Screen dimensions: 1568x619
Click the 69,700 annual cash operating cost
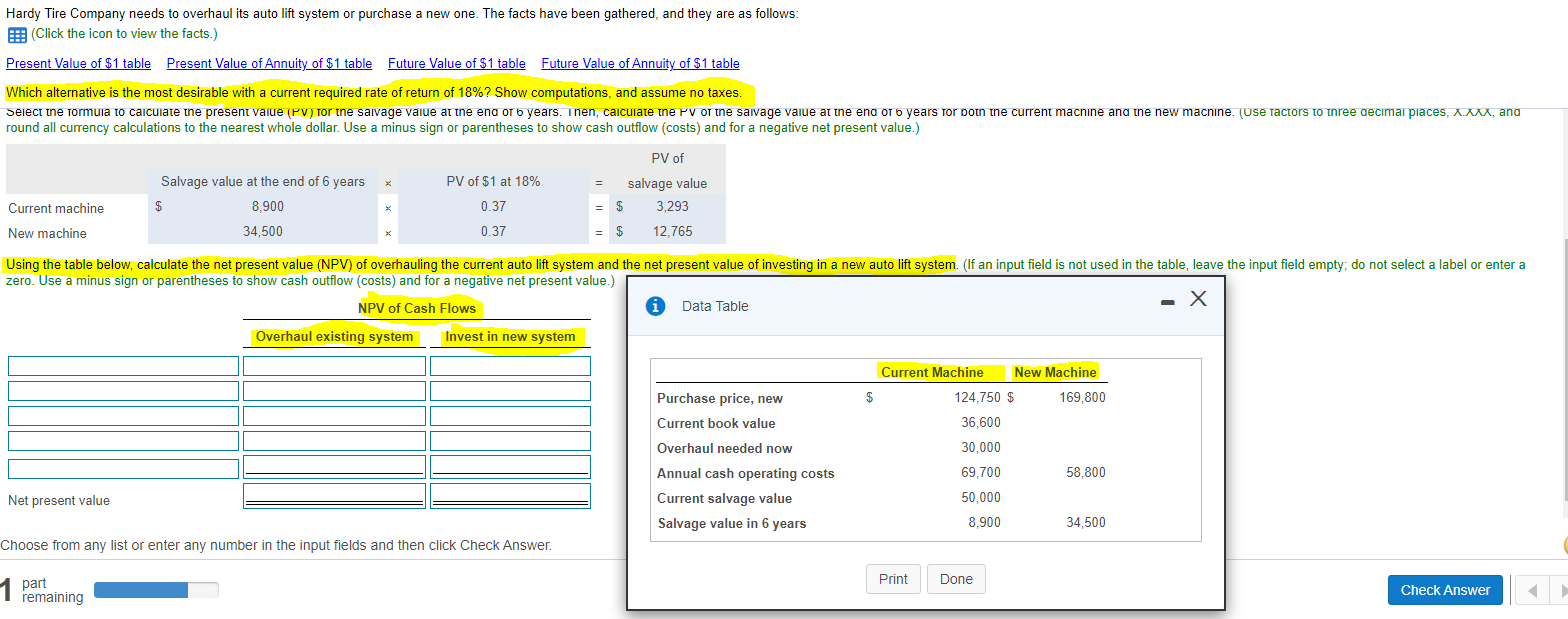(x=981, y=473)
